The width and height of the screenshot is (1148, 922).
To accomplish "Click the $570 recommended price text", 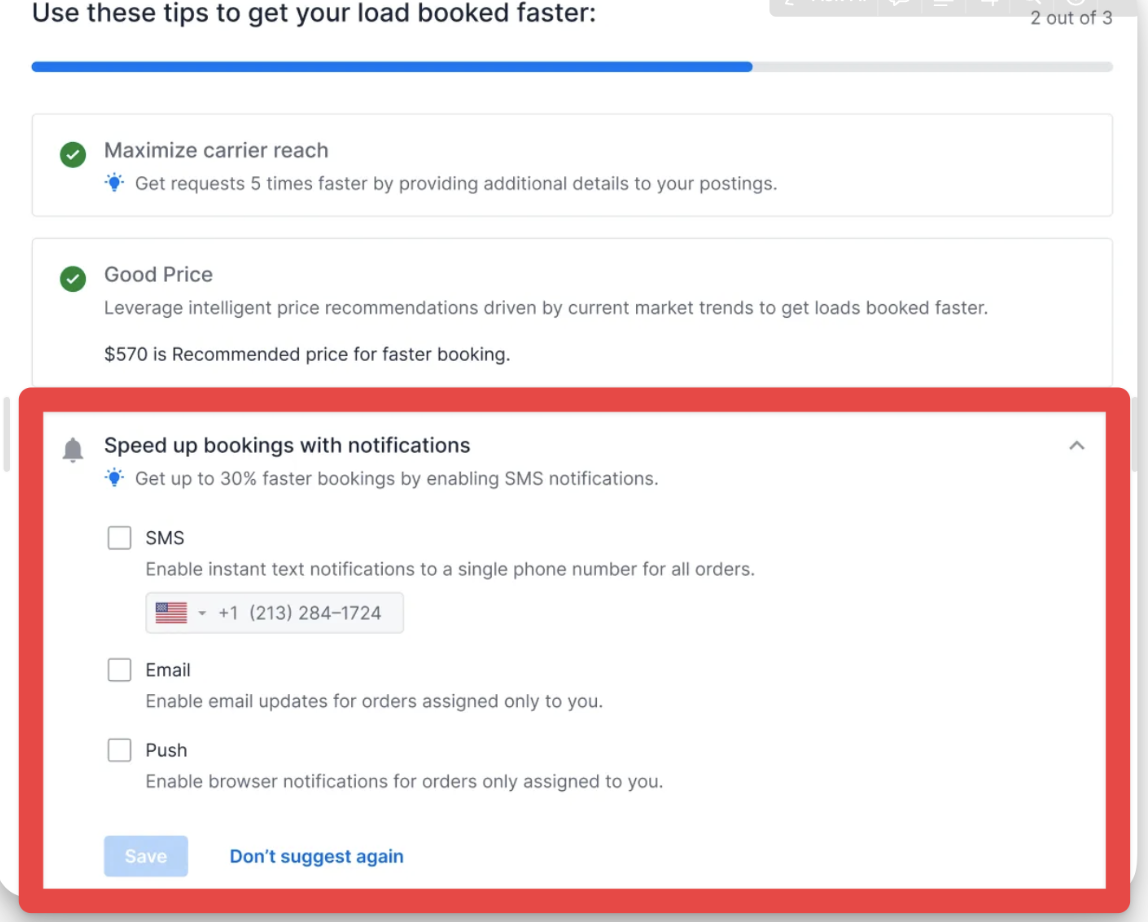I will [307, 354].
